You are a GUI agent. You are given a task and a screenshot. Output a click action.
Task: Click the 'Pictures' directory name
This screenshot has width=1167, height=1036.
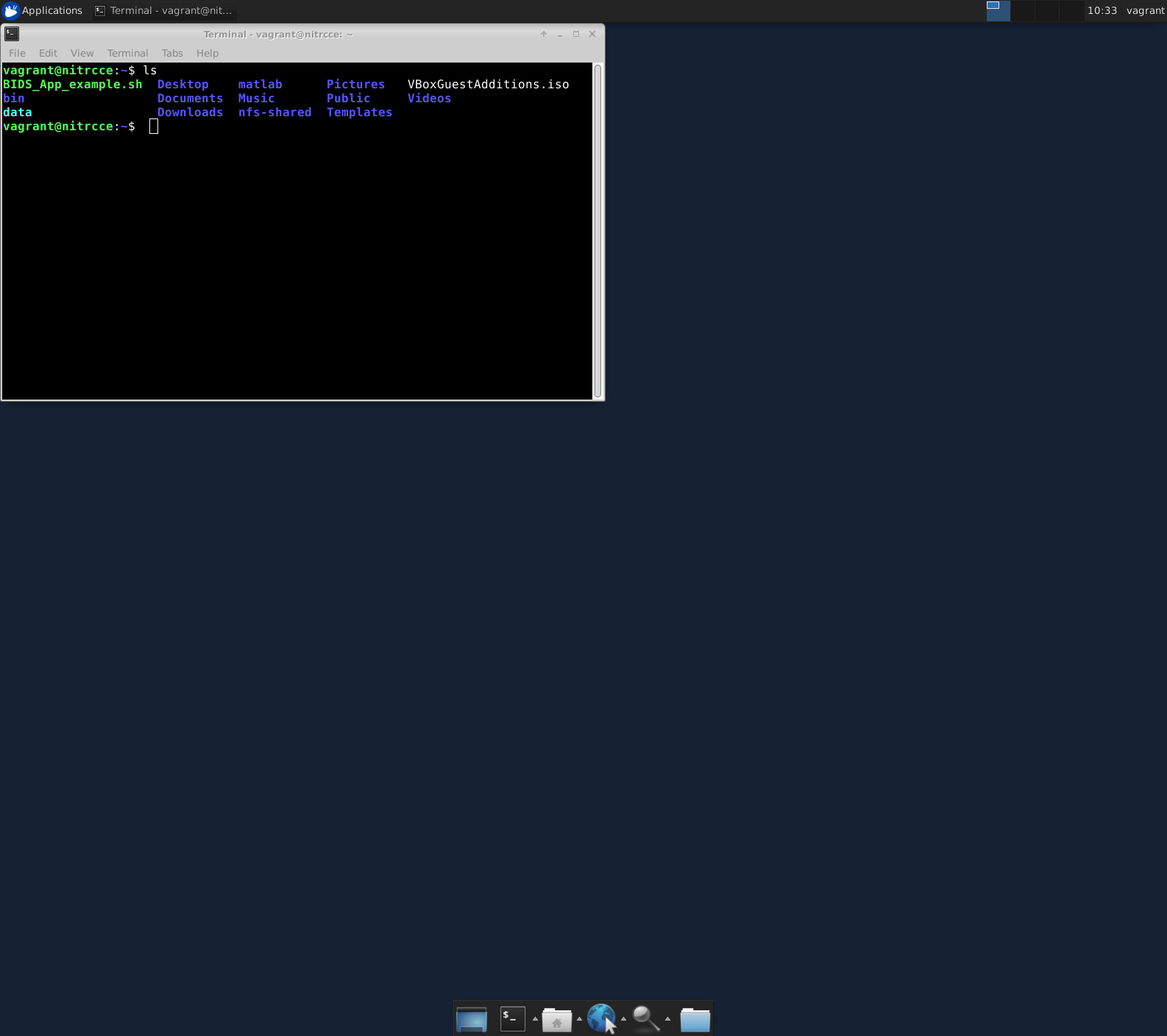click(x=356, y=85)
